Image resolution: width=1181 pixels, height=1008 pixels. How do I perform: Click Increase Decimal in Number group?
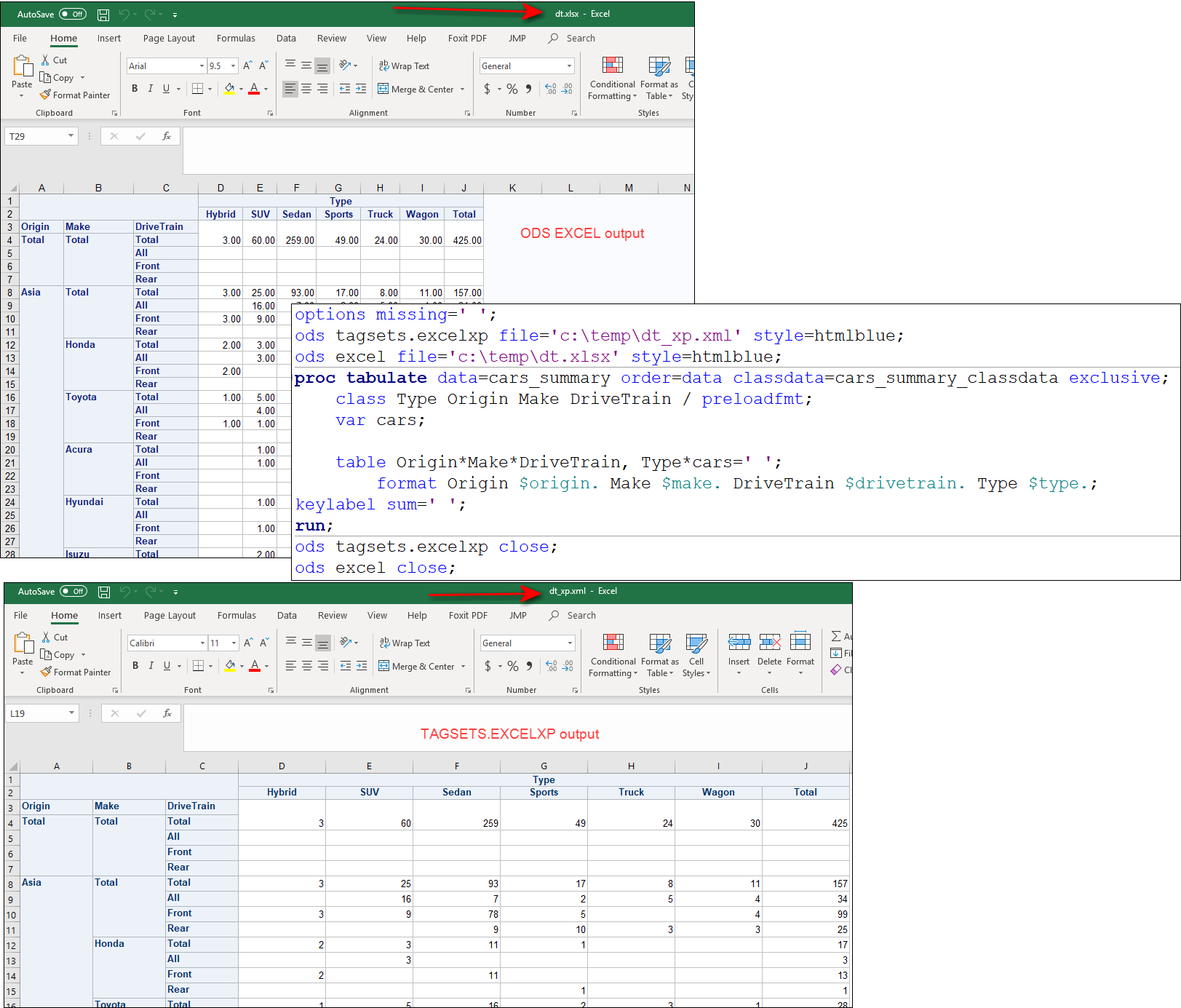[550, 89]
